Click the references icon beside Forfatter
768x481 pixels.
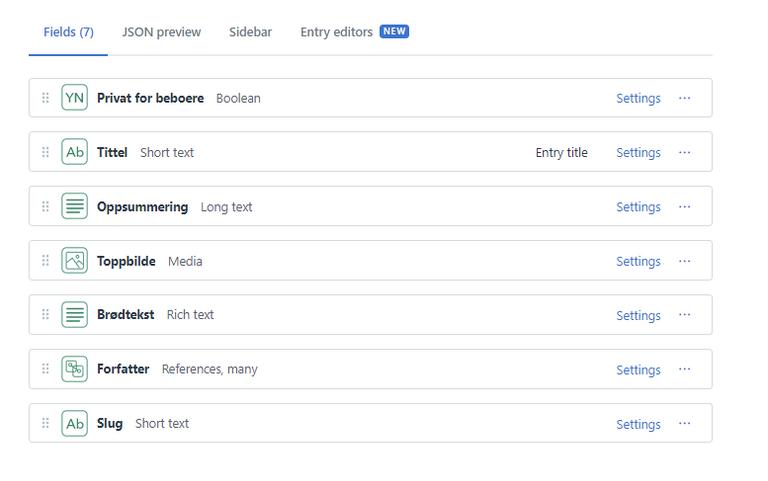[x=74, y=369]
